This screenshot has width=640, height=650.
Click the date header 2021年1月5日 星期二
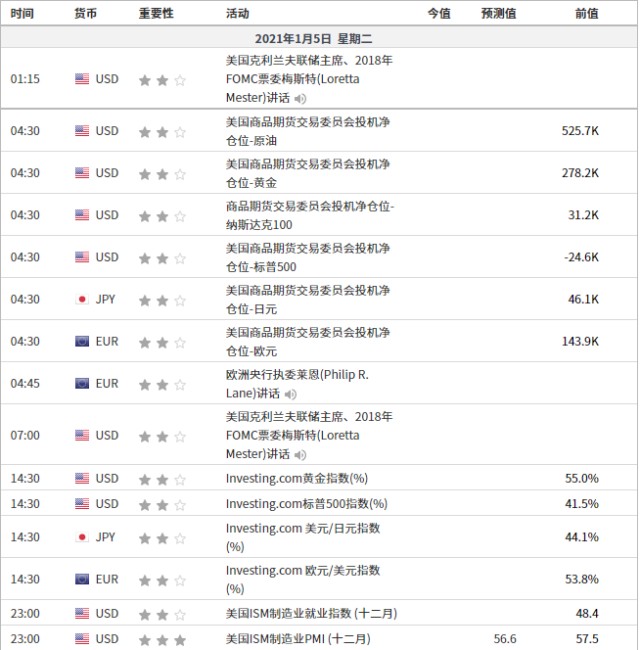pos(313,39)
